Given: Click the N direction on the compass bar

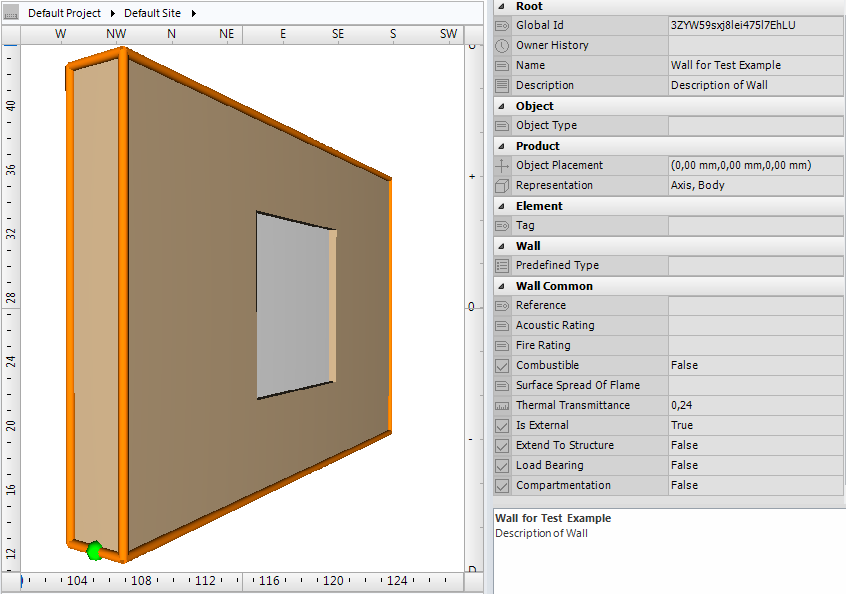Looking at the screenshot, I should [x=172, y=34].
